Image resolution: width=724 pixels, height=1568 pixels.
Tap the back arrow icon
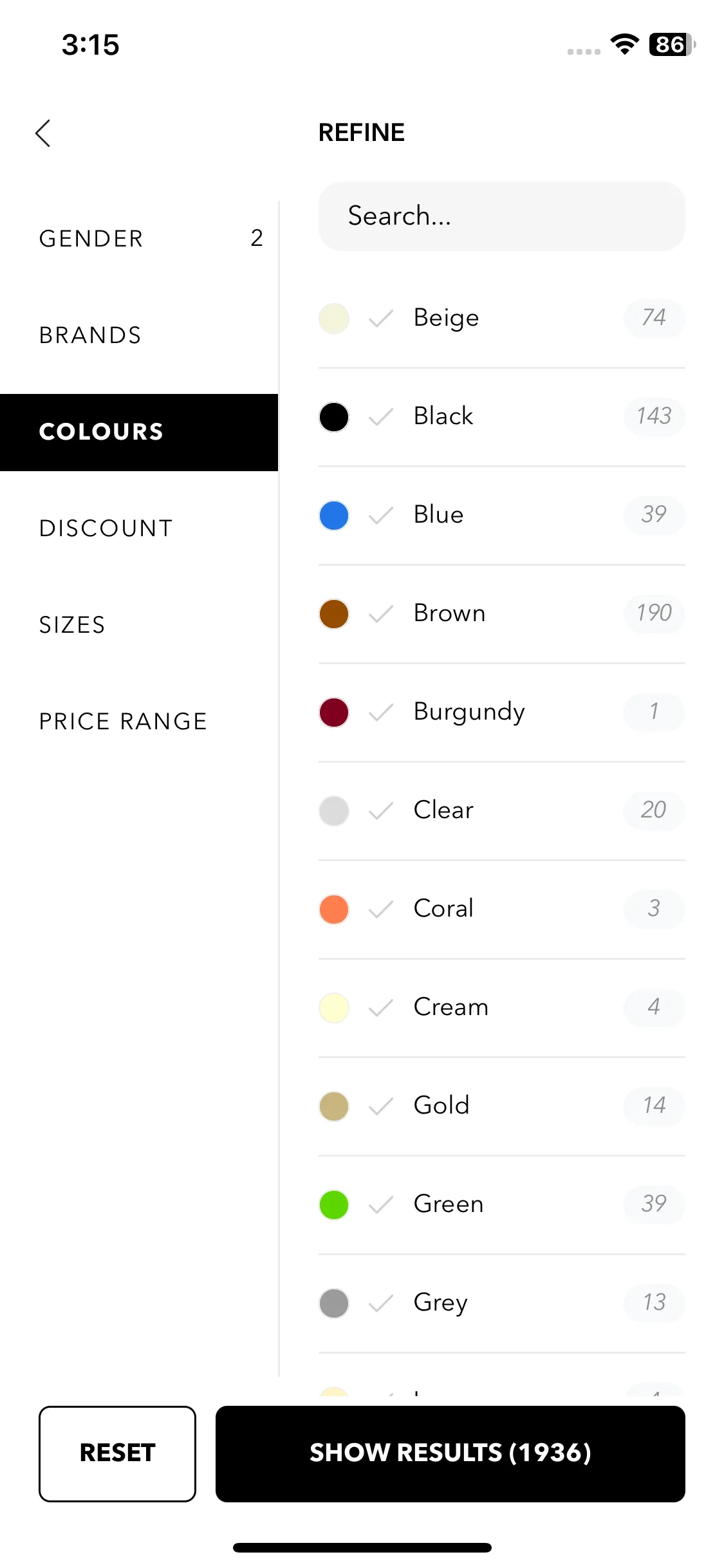[43, 133]
